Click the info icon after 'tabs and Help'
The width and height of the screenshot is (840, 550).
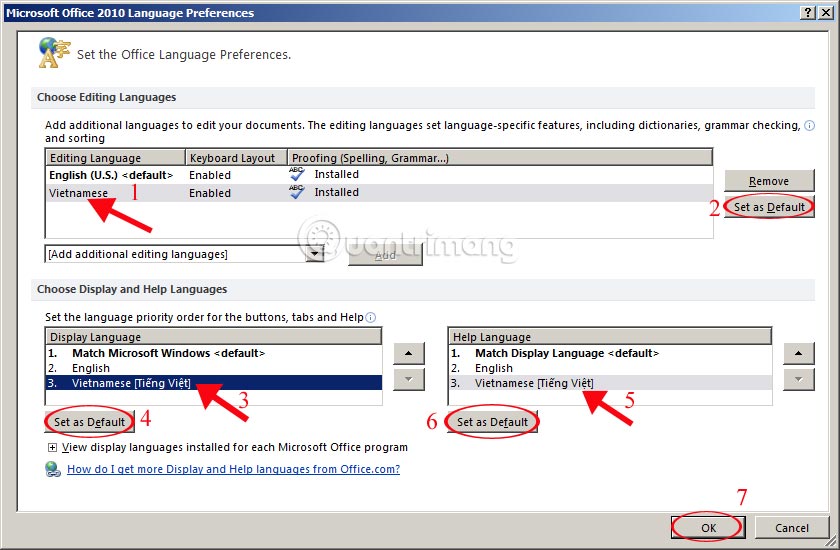point(370,318)
